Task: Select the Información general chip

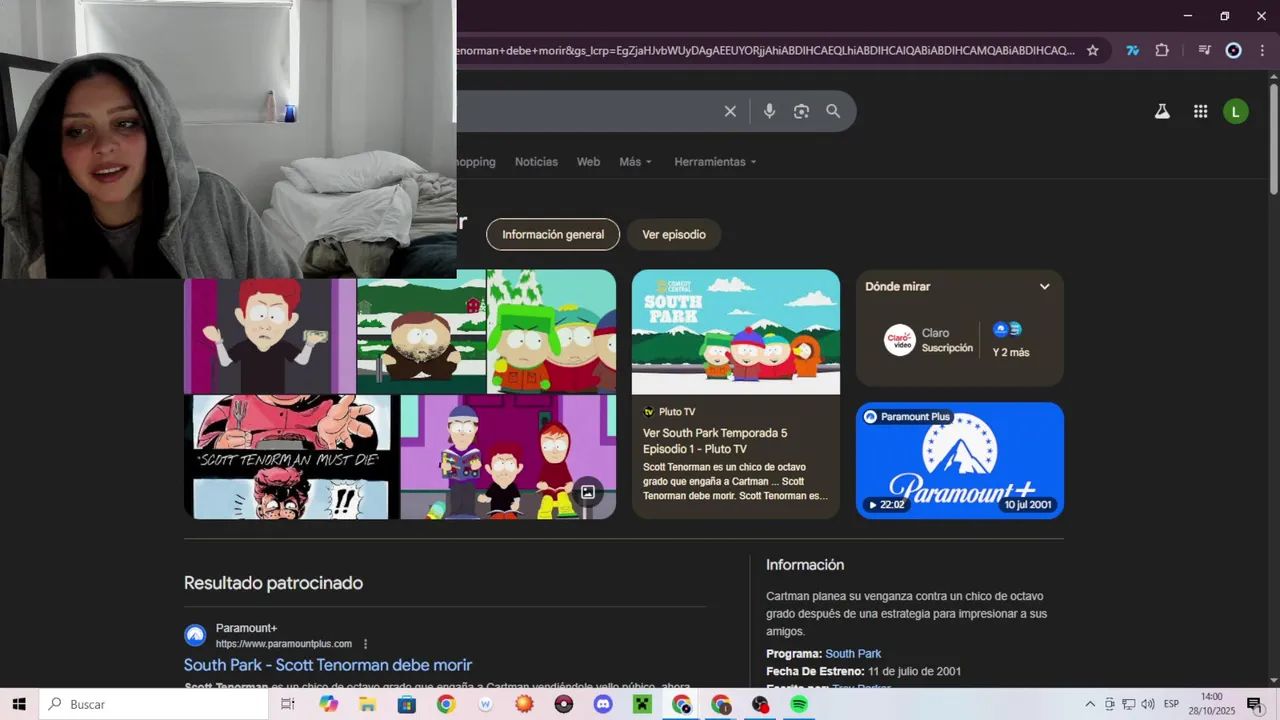Action: coord(553,235)
